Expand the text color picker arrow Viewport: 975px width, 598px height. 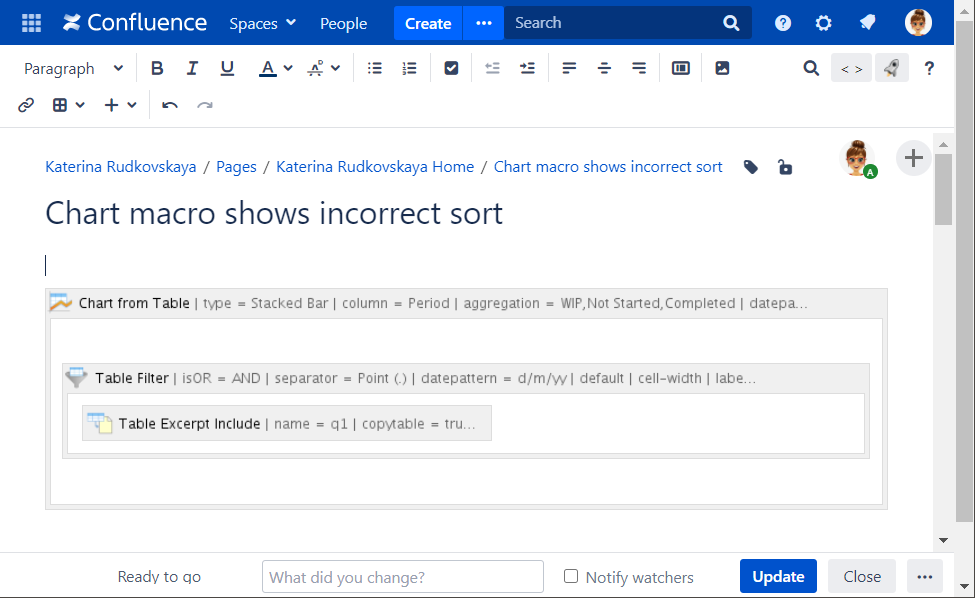(288, 68)
